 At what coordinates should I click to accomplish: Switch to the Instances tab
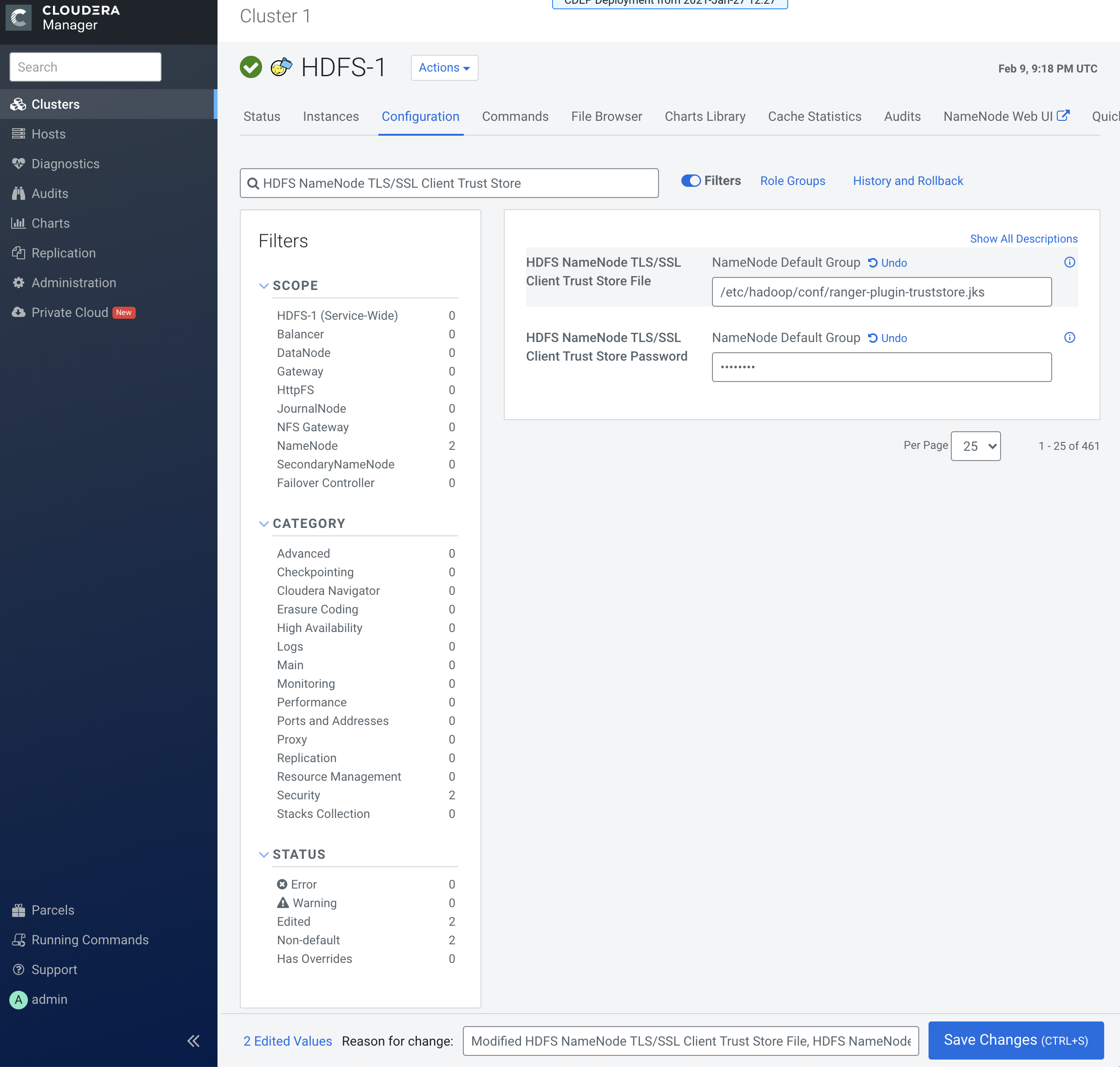[331, 117]
